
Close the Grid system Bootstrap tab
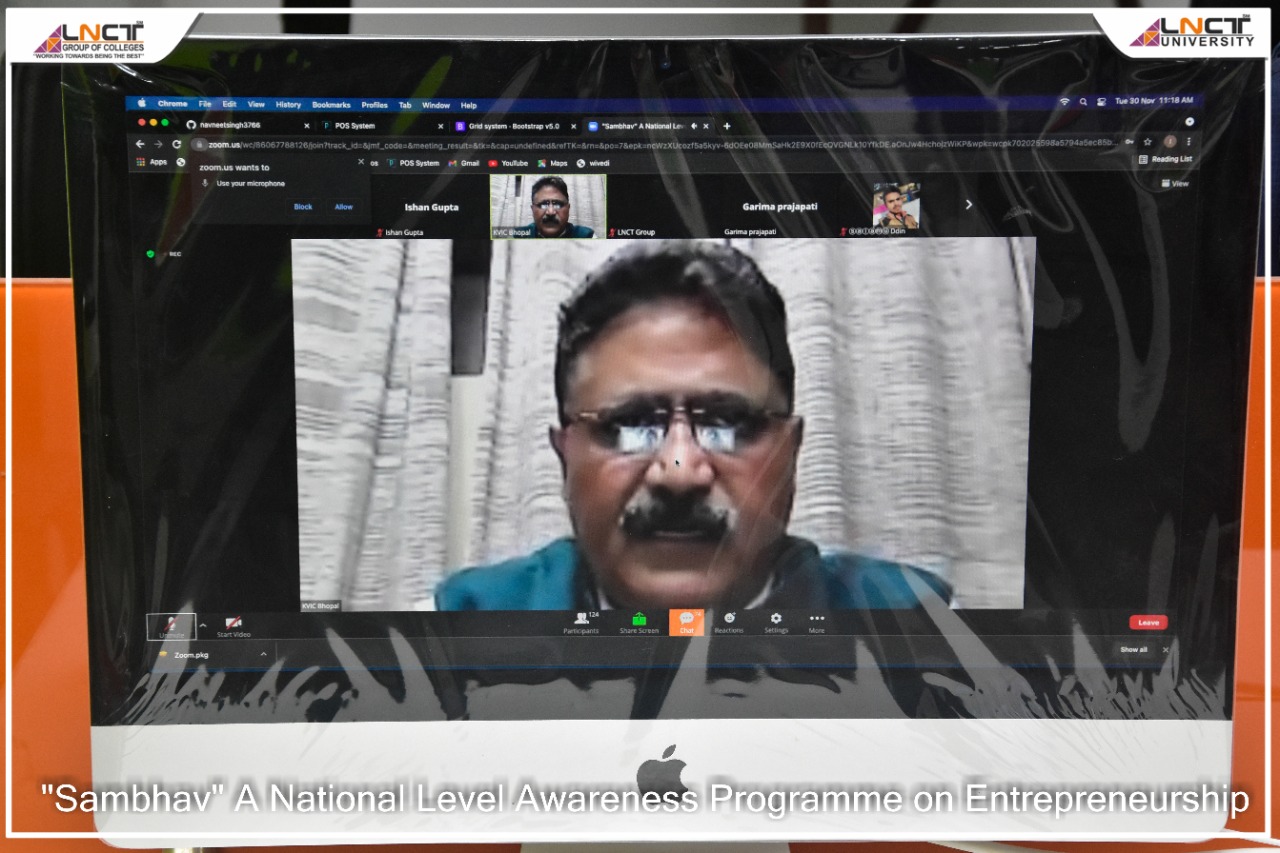pyautogui.click(x=573, y=126)
